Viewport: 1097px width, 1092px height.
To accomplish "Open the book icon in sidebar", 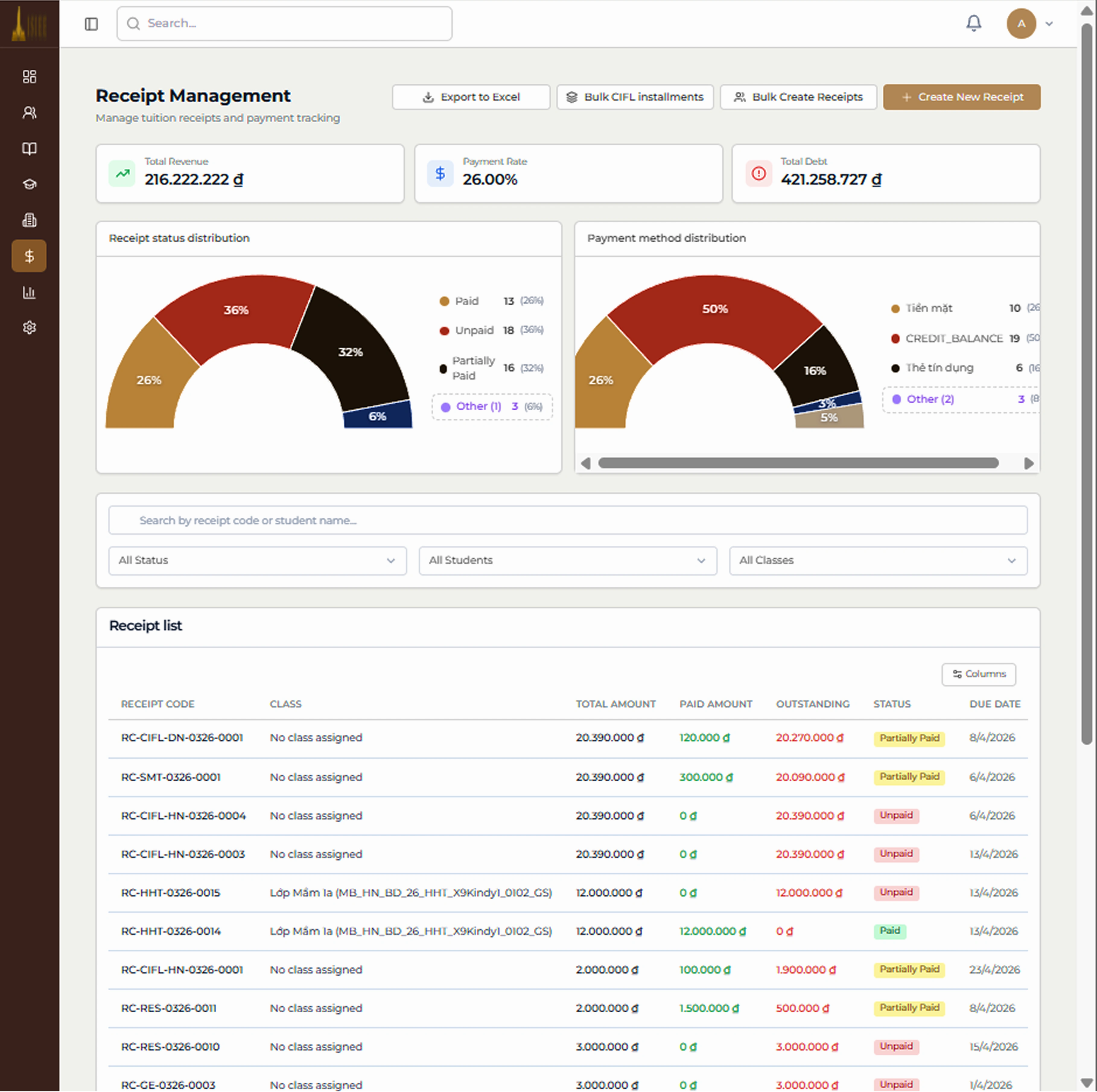I will pos(30,148).
